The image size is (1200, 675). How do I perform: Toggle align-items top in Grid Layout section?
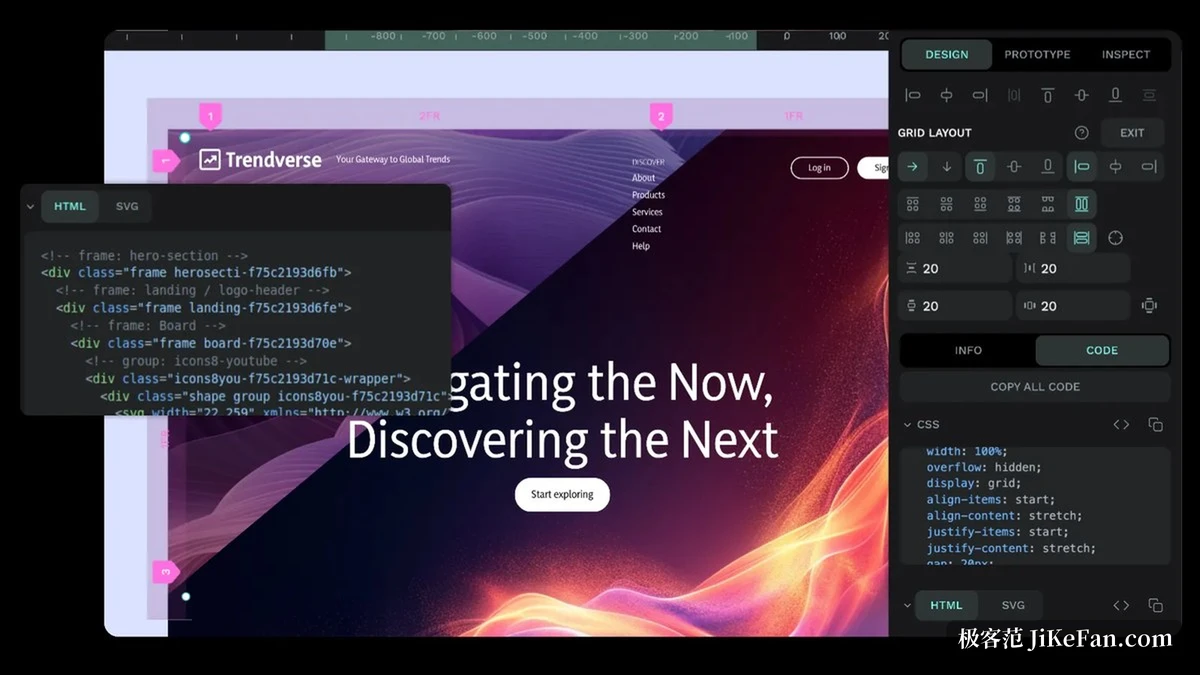[980, 167]
